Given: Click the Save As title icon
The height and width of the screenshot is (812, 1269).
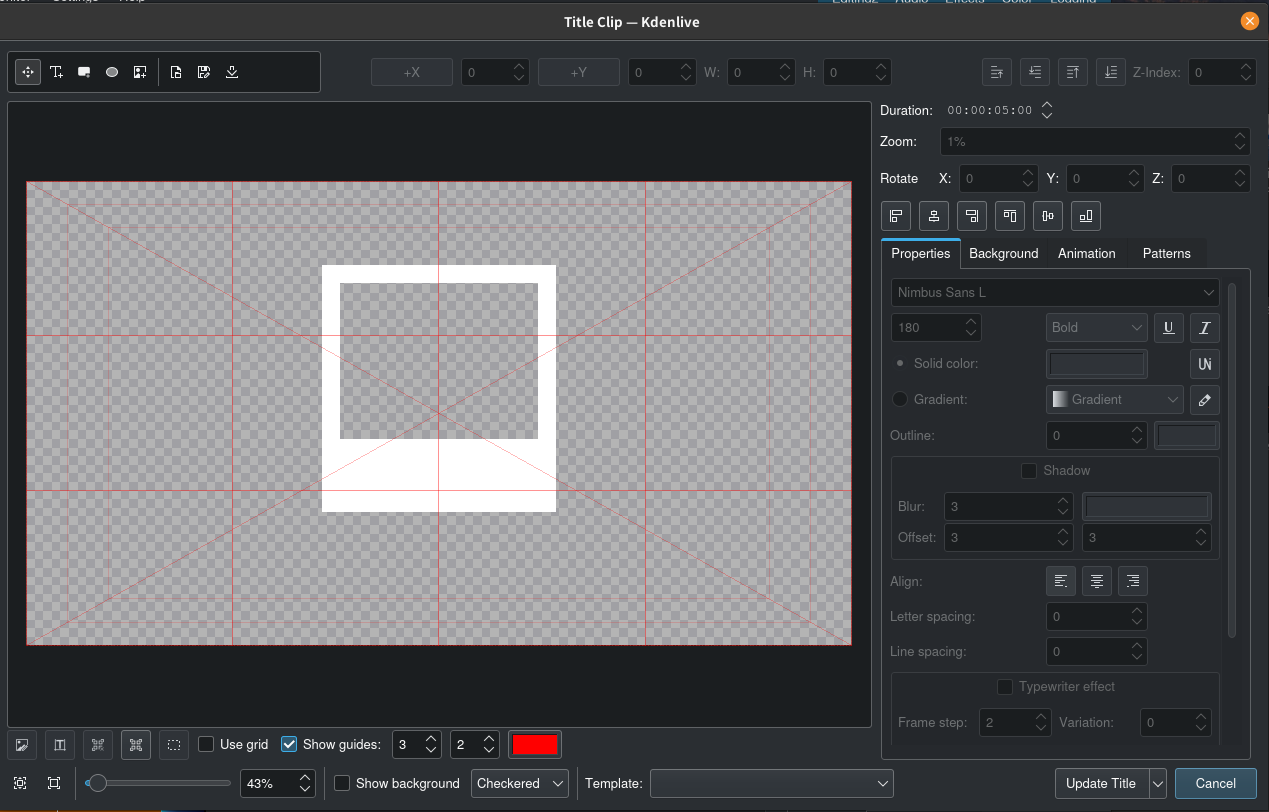Looking at the screenshot, I should tap(204, 72).
